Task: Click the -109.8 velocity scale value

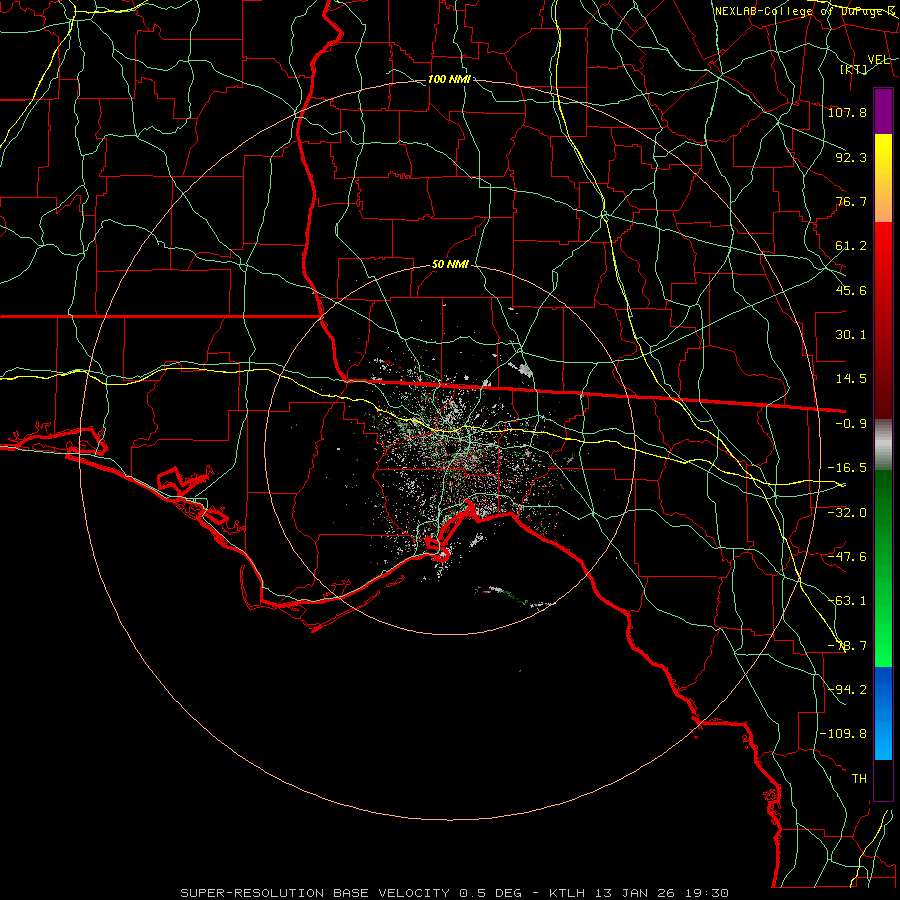Action: pos(843,734)
